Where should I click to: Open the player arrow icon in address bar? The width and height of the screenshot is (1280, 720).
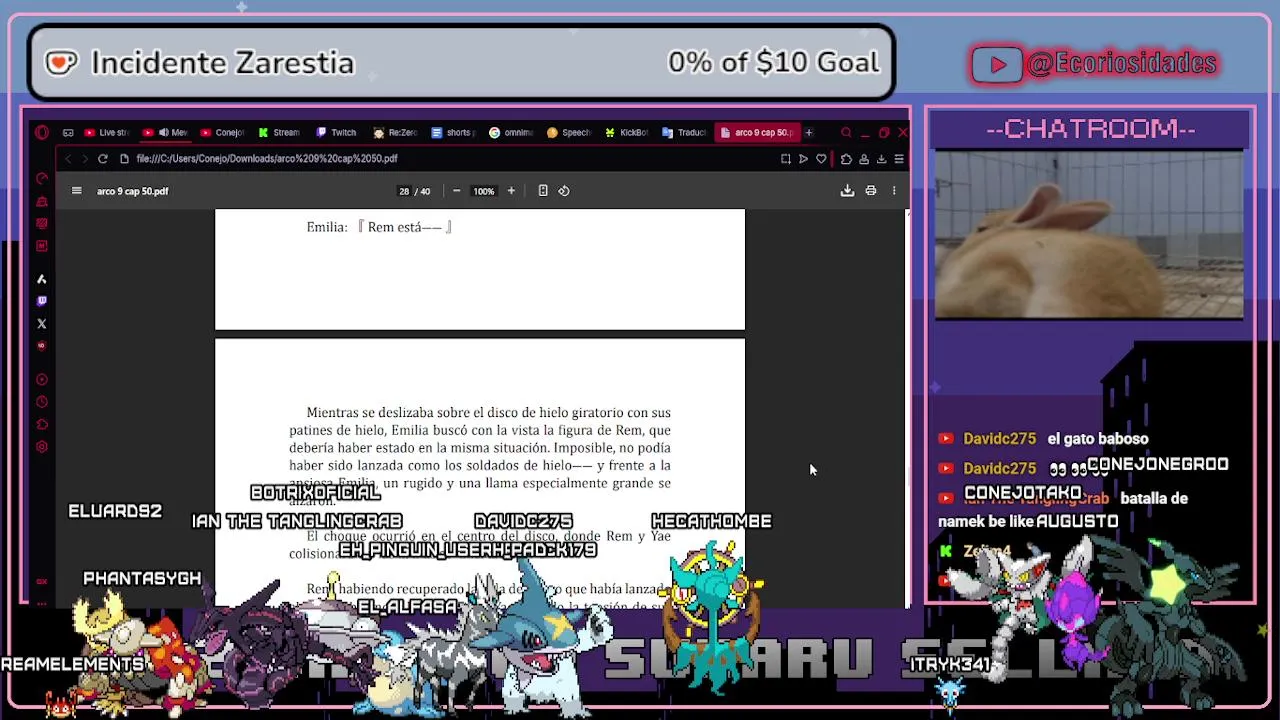(803, 159)
